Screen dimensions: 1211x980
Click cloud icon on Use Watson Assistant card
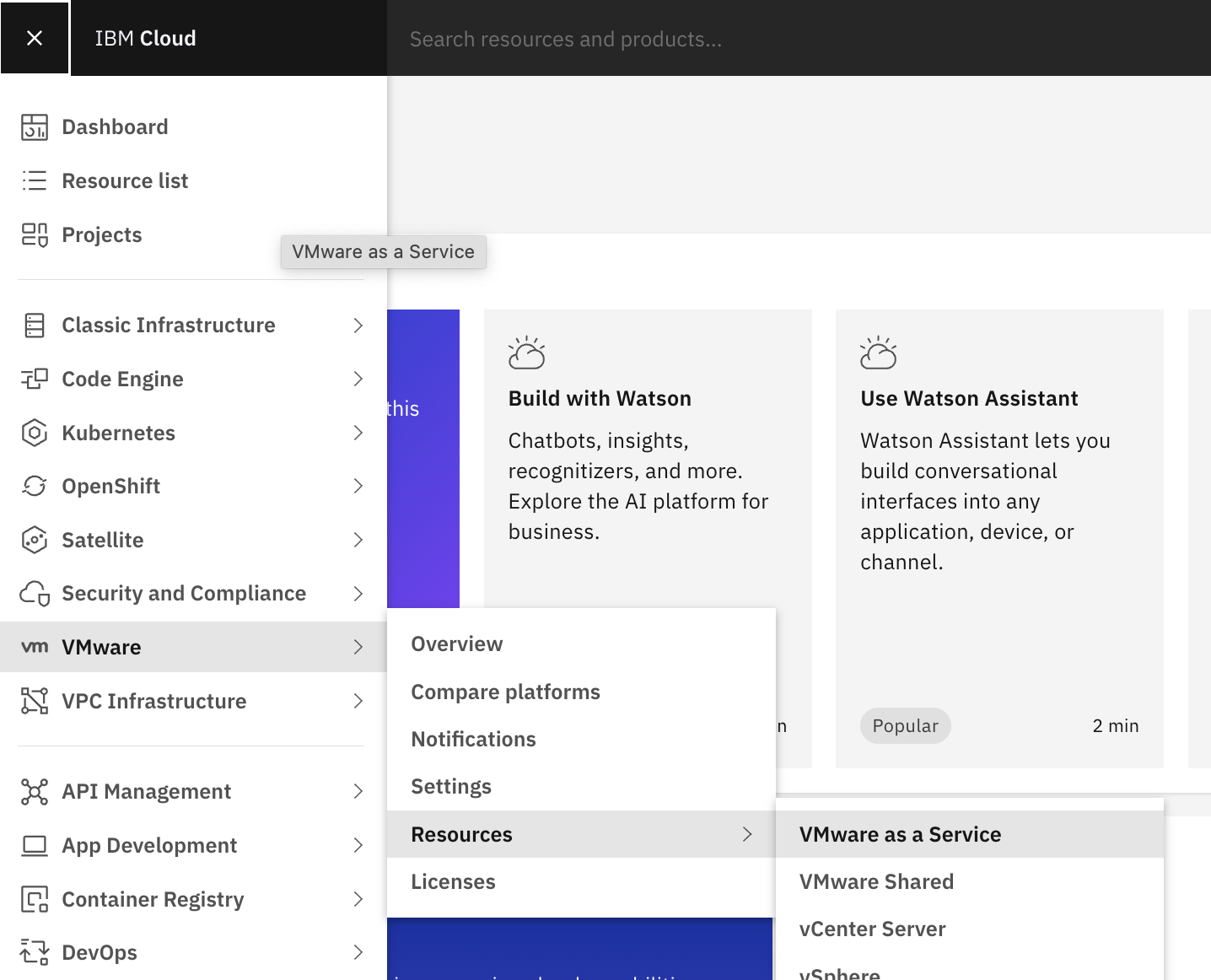879,353
